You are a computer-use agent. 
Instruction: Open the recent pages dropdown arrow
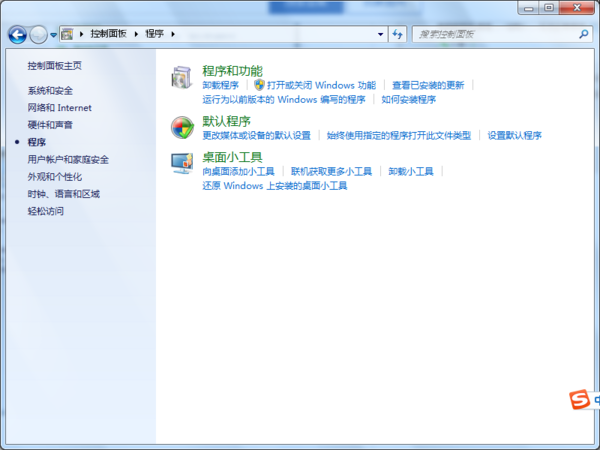(54, 35)
